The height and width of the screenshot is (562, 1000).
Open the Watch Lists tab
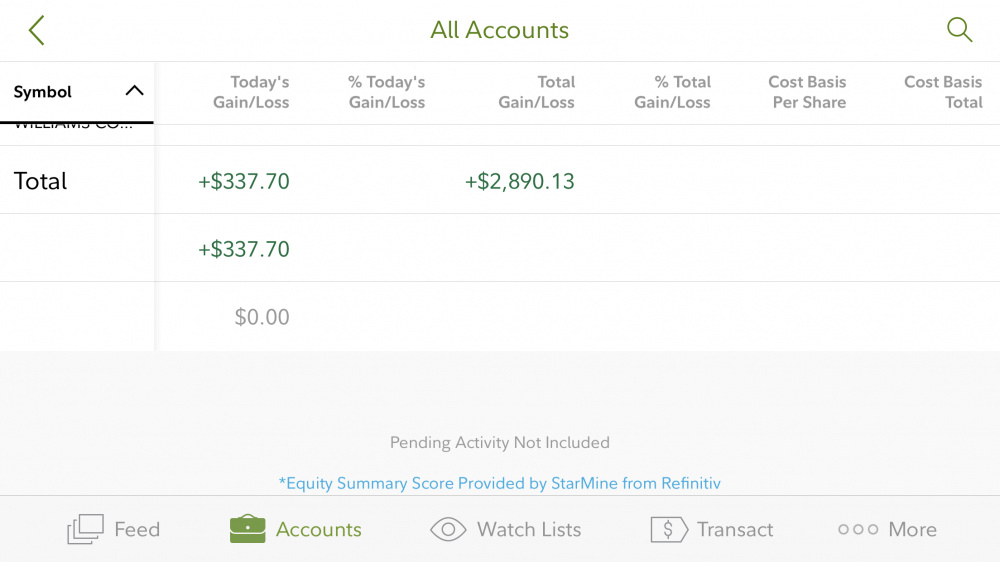tap(529, 529)
